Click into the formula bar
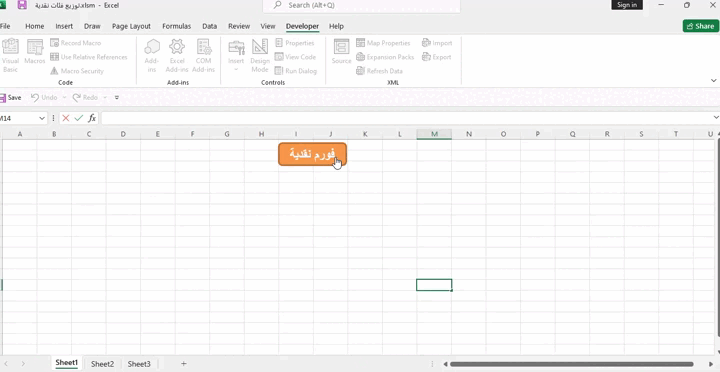 (406, 118)
